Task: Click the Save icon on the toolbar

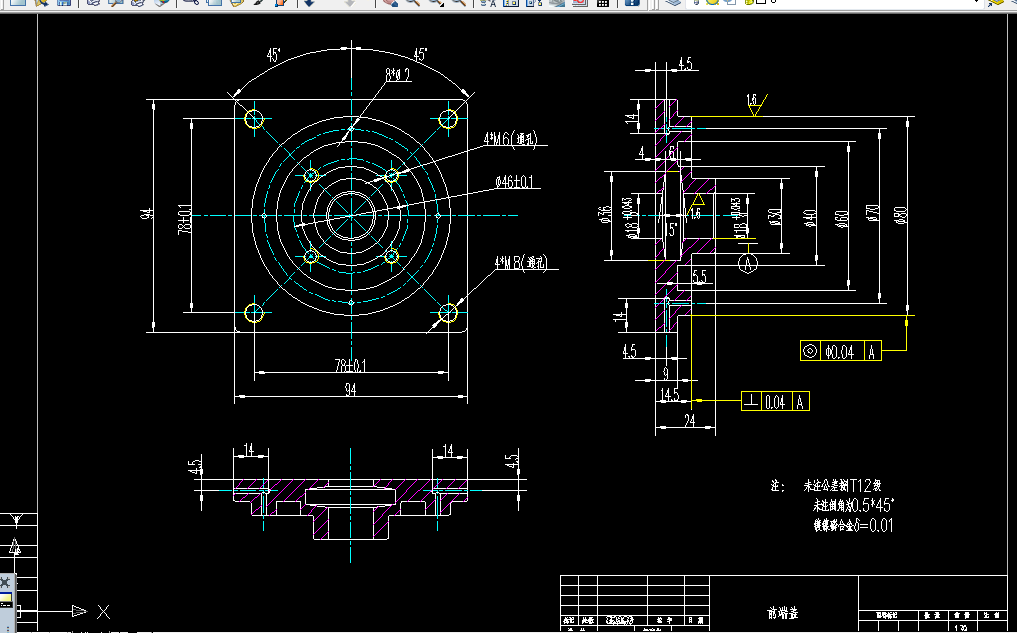Action: click(x=62, y=5)
